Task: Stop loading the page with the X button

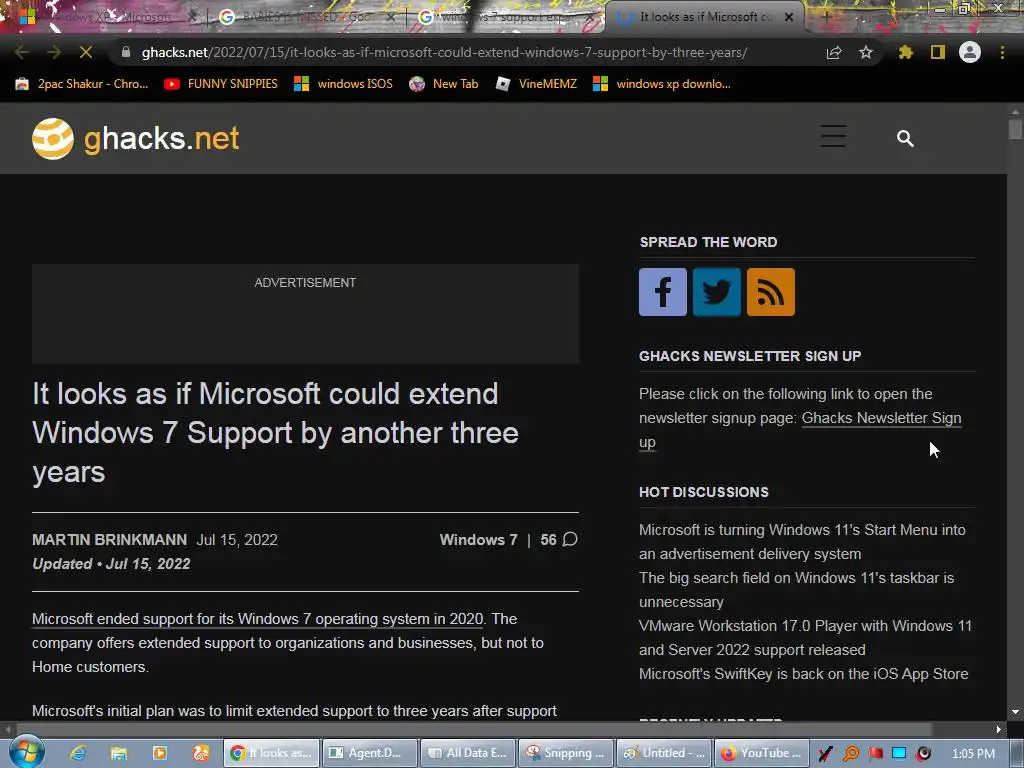Action: (x=86, y=52)
